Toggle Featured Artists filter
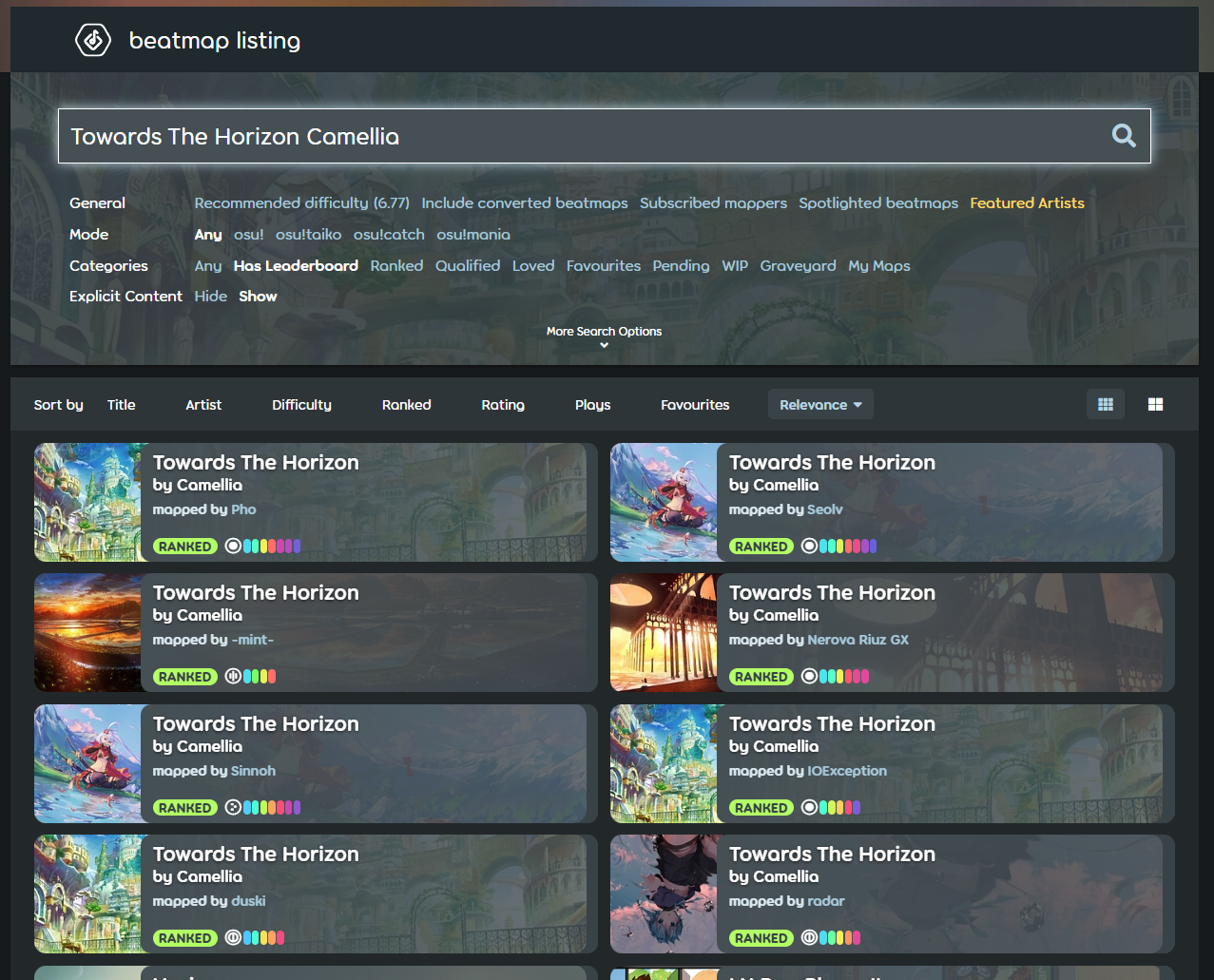This screenshot has width=1214, height=980. [x=1027, y=202]
